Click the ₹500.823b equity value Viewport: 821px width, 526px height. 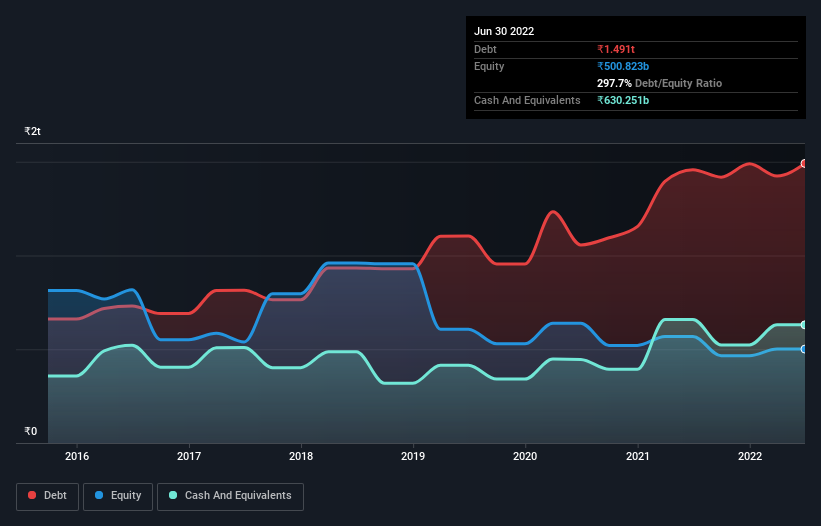pos(623,66)
